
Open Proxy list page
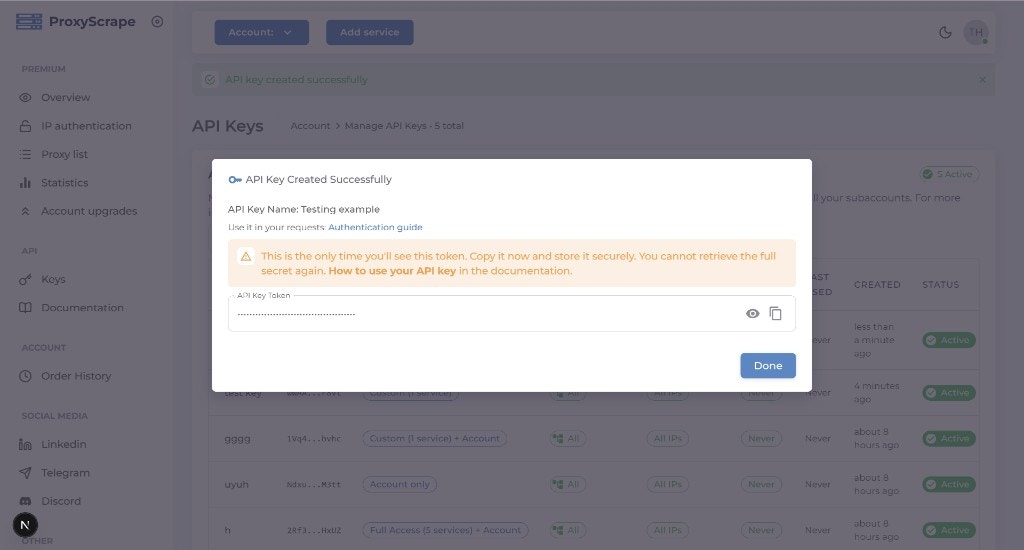click(64, 154)
